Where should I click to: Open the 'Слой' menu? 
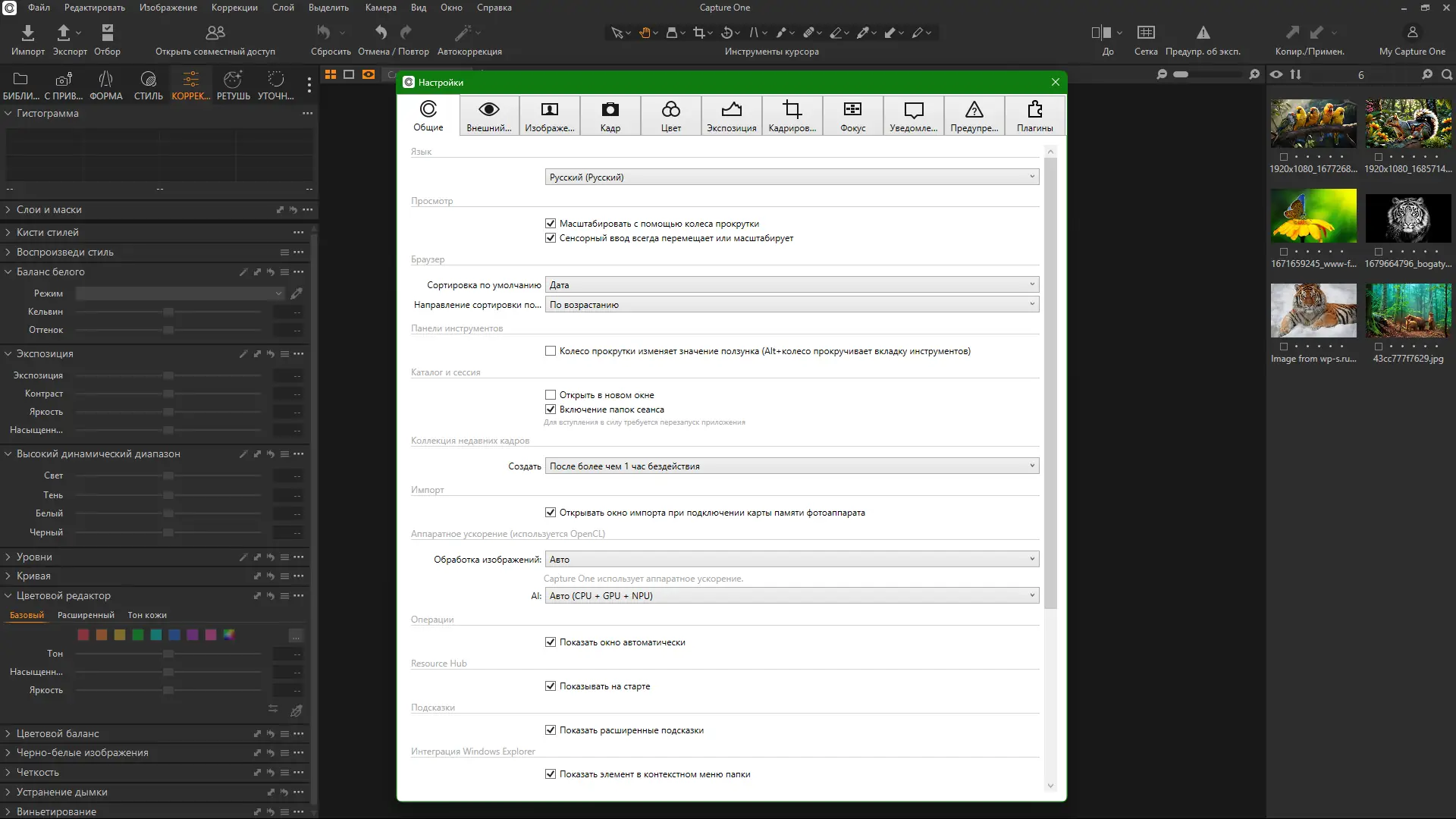(x=282, y=8)
